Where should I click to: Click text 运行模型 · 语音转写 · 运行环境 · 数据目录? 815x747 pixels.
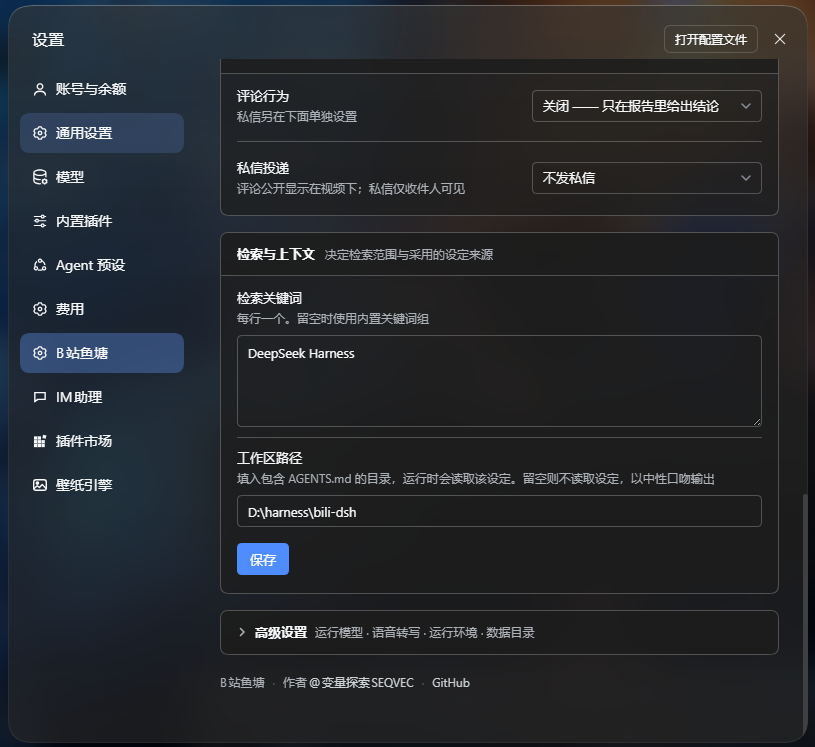424,633
